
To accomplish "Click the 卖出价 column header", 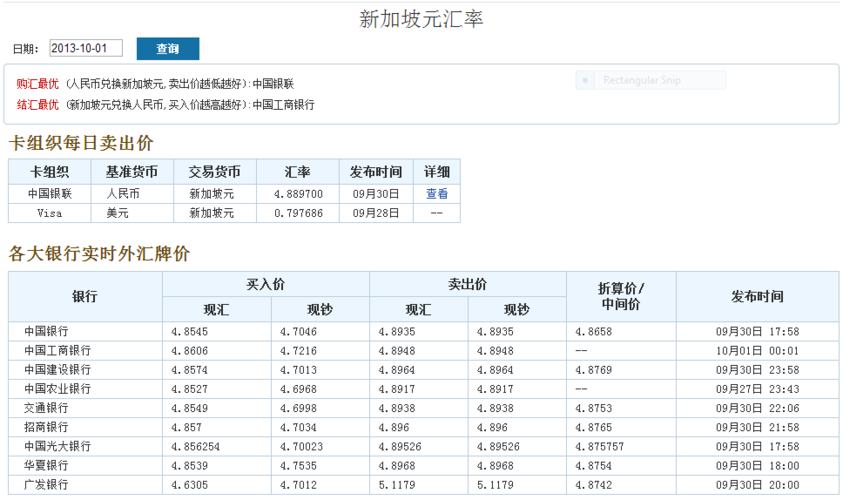I will 467,284.
